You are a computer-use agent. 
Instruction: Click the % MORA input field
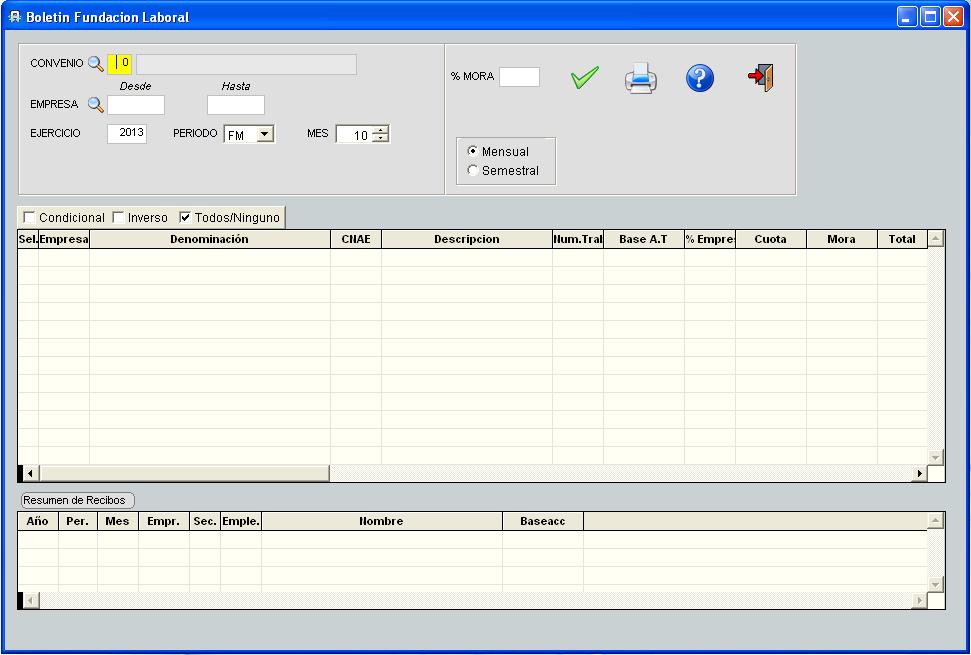pos(520,77)
